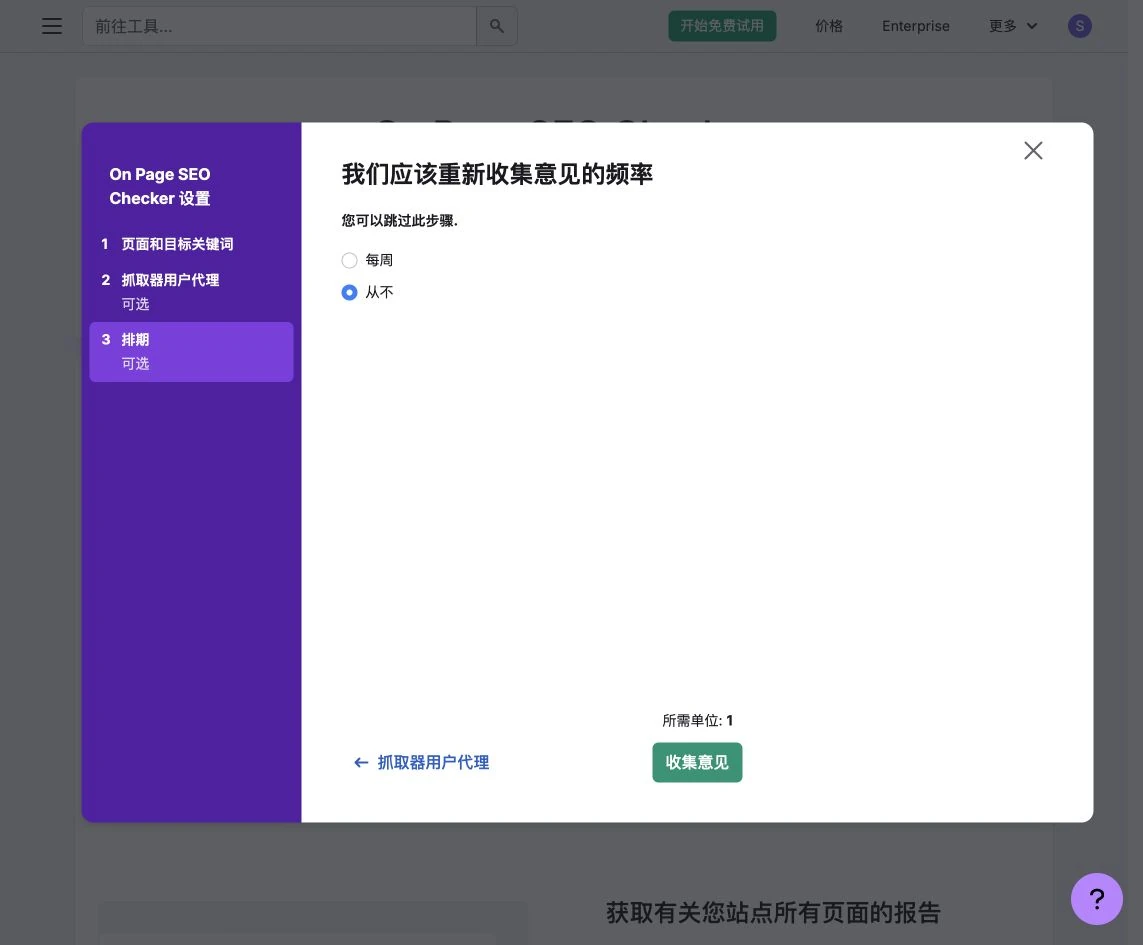The height and width of the screenshot is (945, 1143).
Task: Open the 价格 menu item
Action: point(829,26)
